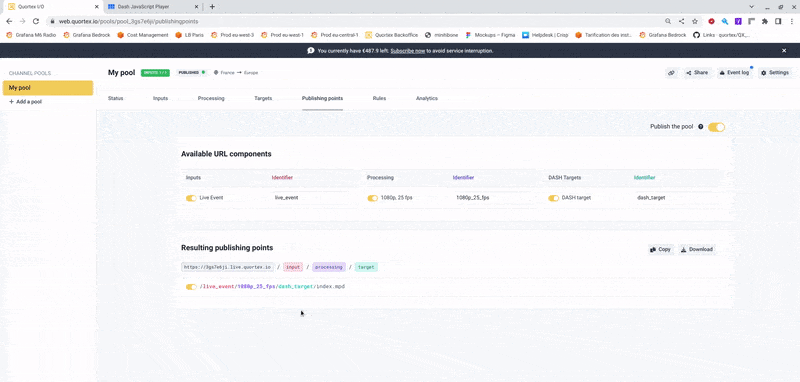
Task: Click the pink input tag
Action: point(293,267)
